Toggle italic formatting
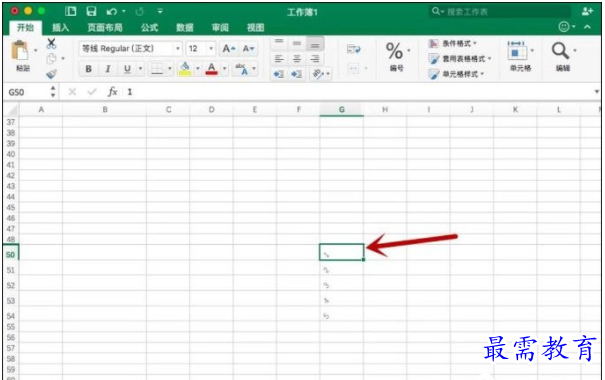605x380 pixels. coord(108,69)
